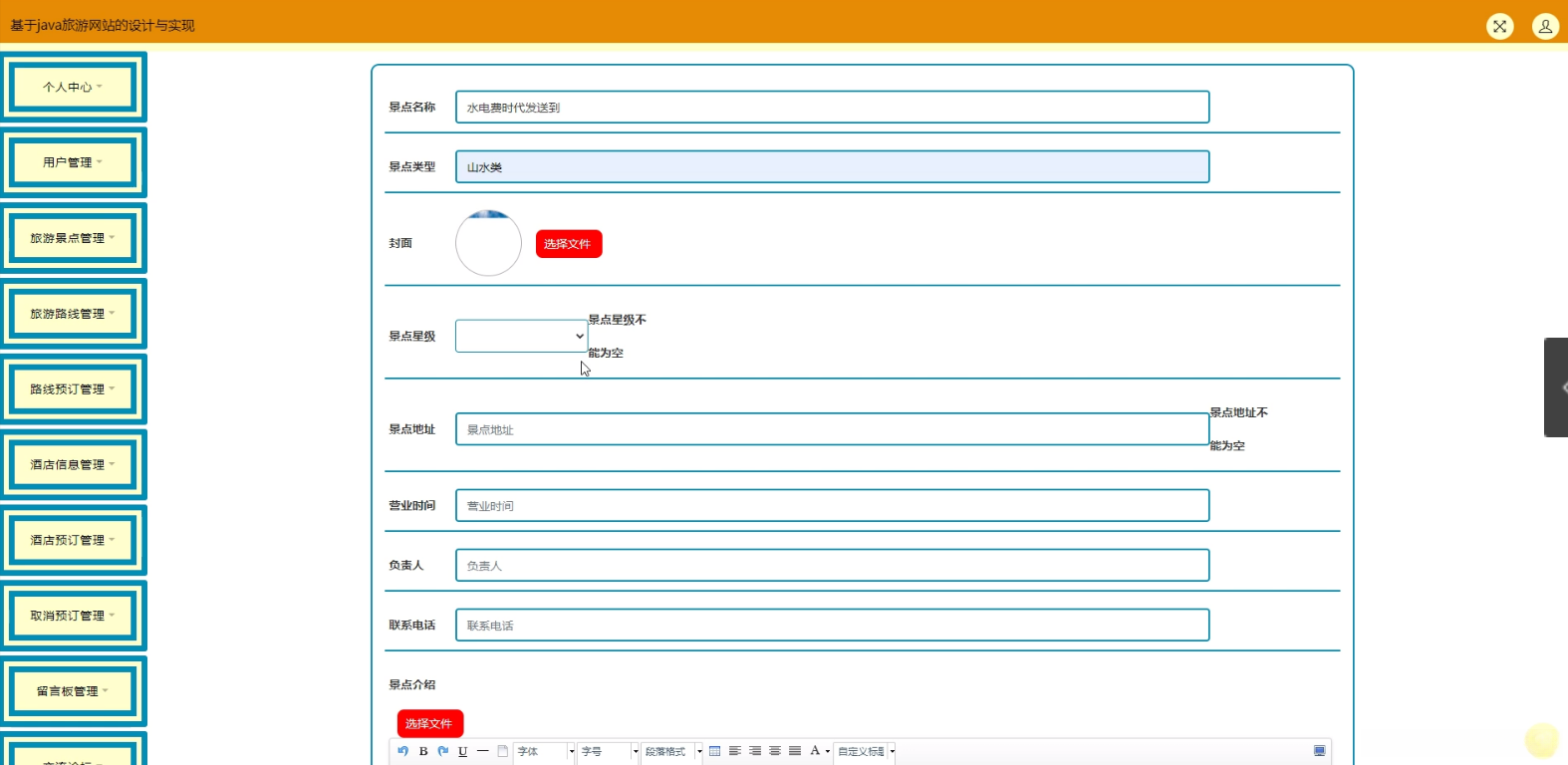Click the 景点类型 field showing 山水类
Screen dimensions: 1568x765
(x=832, y=167)
